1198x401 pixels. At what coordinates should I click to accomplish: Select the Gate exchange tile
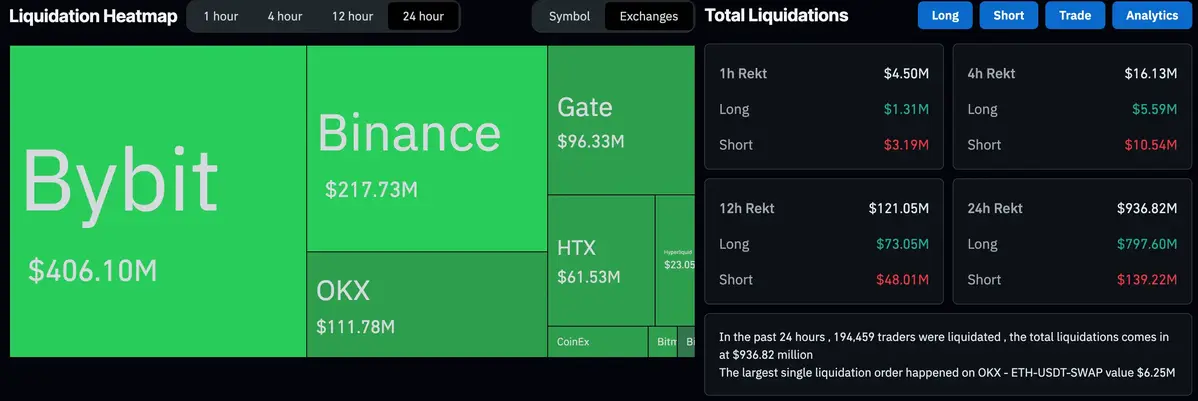(620, 120)
